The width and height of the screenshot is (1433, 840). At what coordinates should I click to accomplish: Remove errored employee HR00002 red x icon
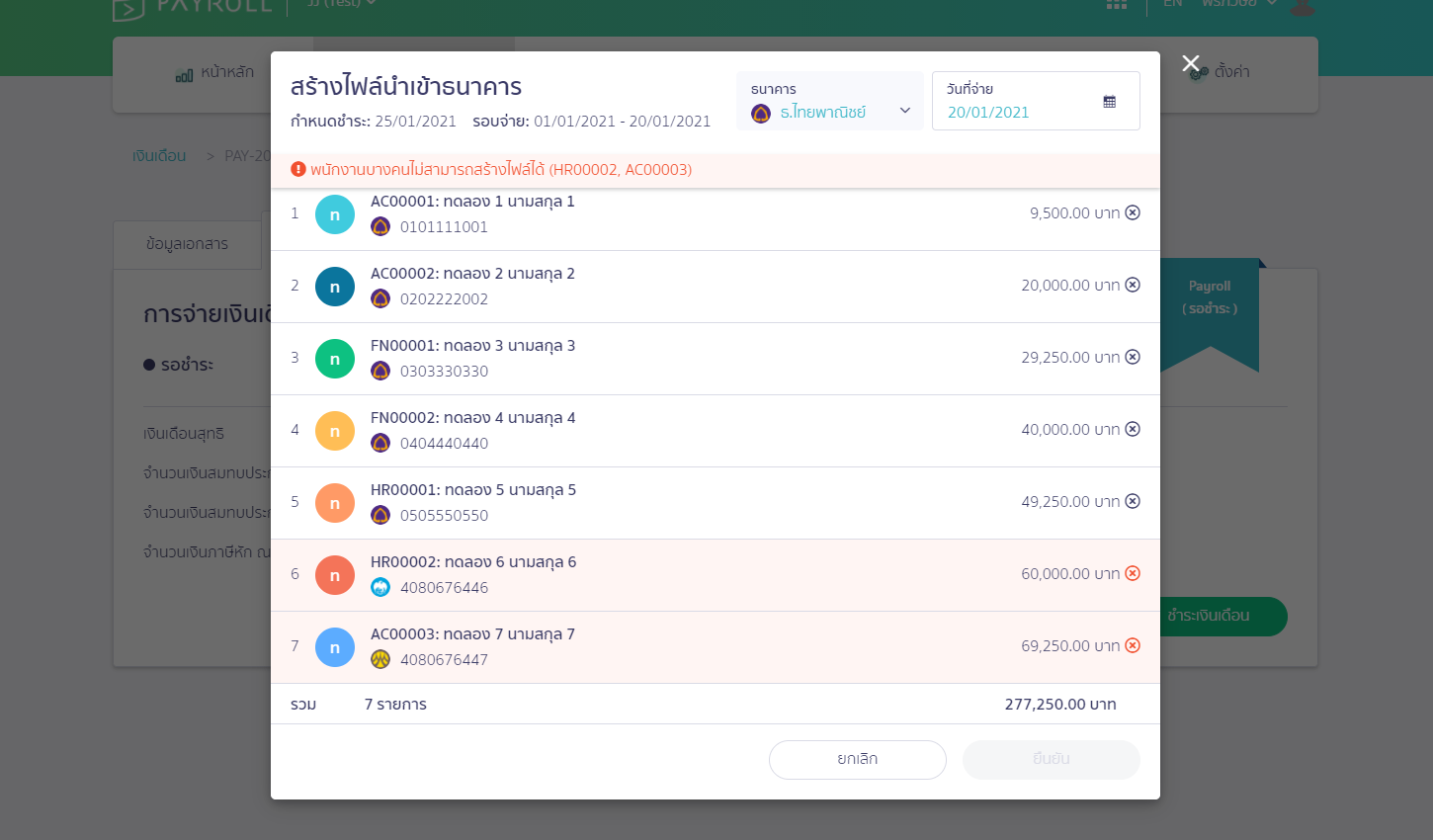(1133, 573)
